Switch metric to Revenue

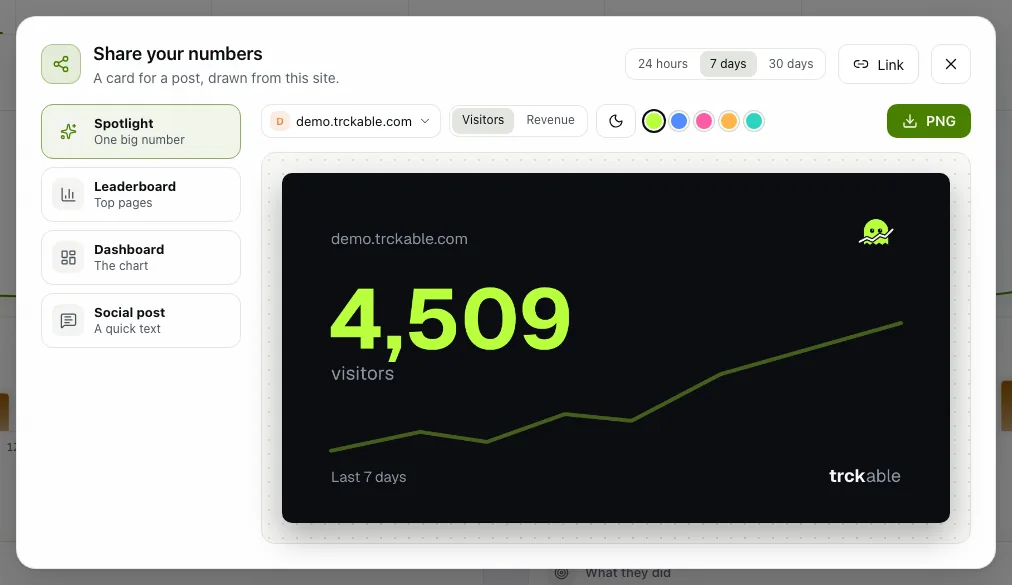point(551,120)
